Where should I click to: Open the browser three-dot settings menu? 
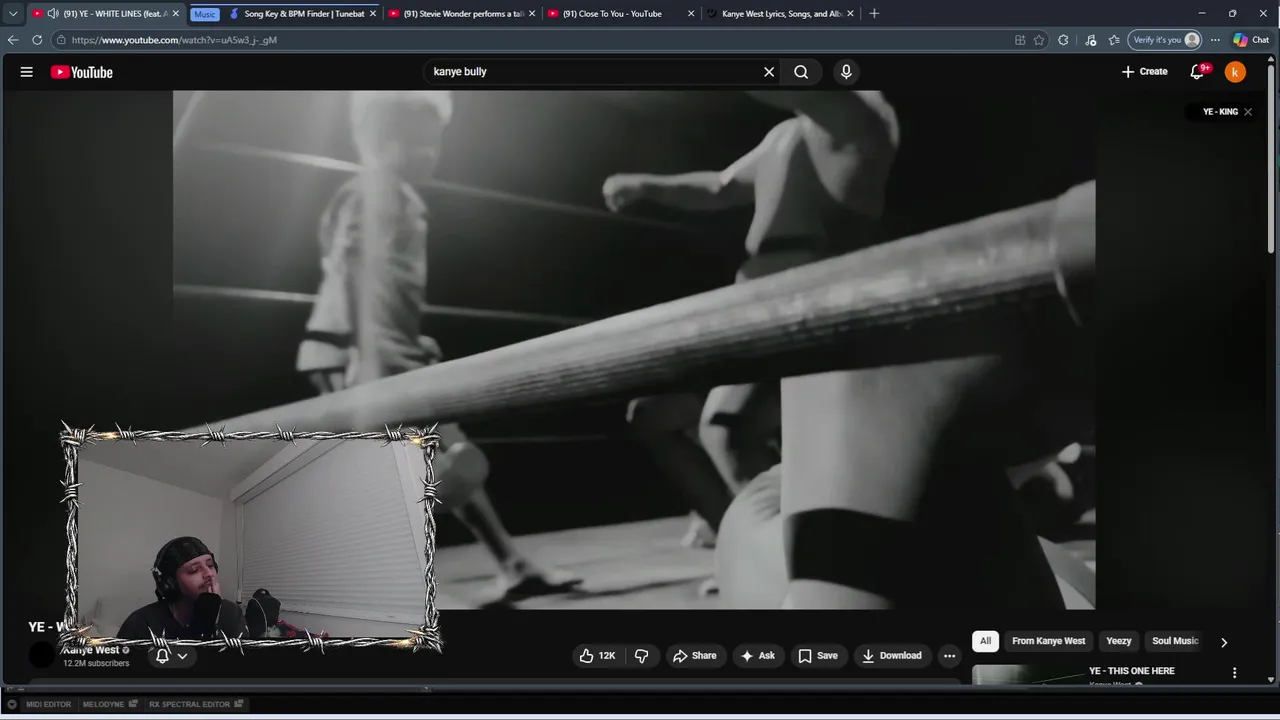tap(1215, 40)
